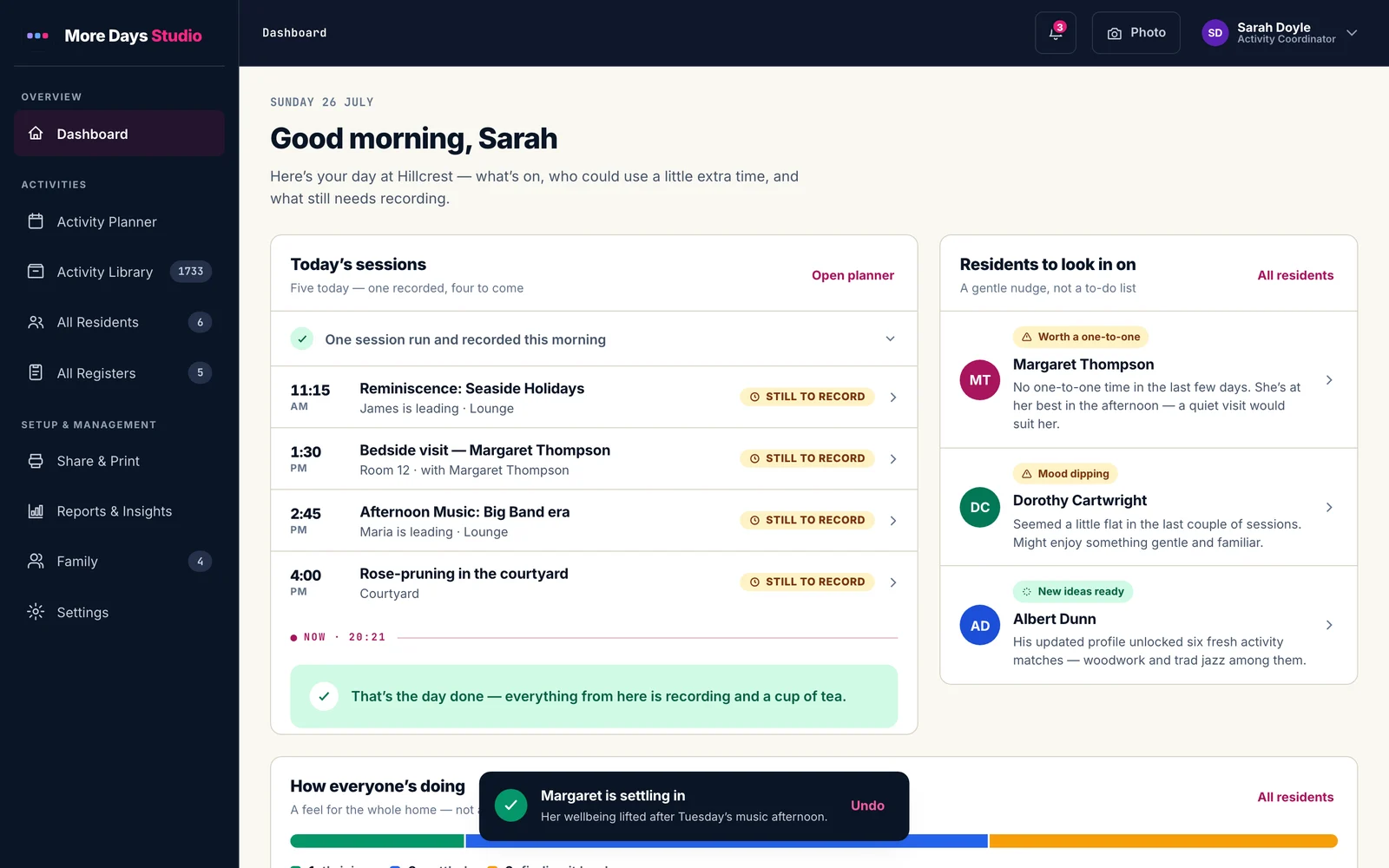Click the recorded-session green check icon
The image size is (1389, 868).
(x=302, y=339)
